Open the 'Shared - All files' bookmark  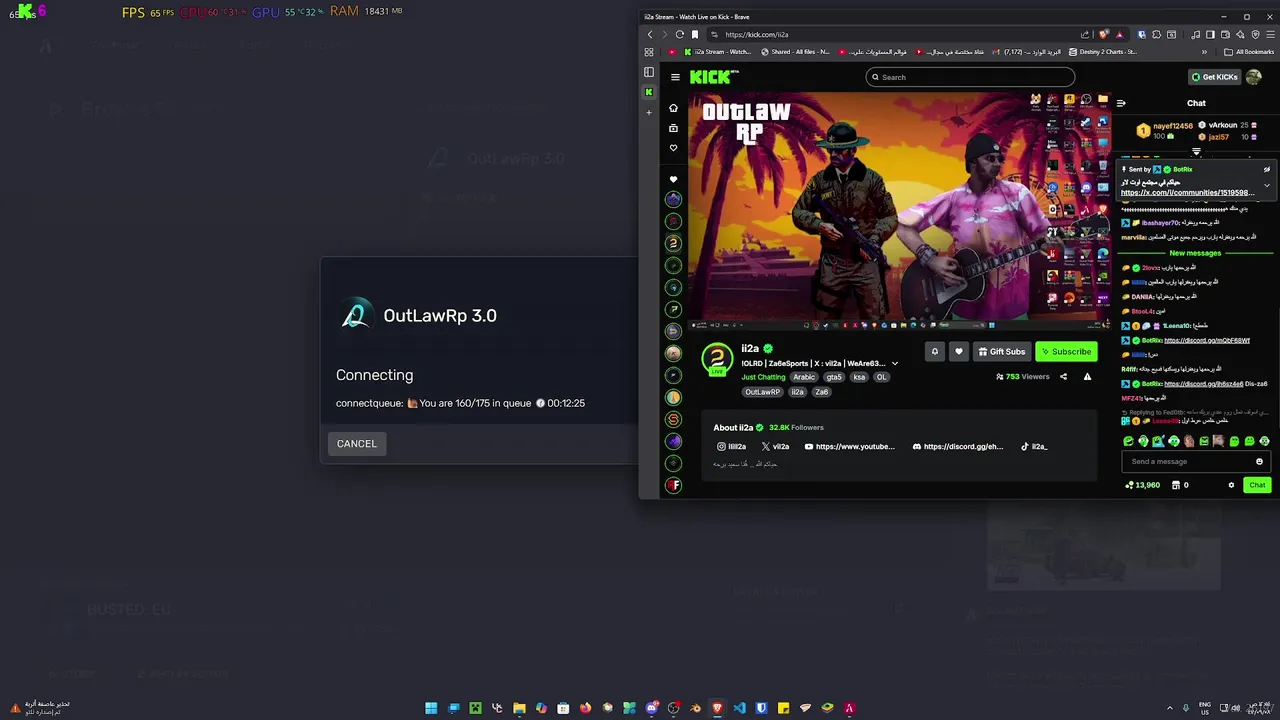[x=795, y=52]
